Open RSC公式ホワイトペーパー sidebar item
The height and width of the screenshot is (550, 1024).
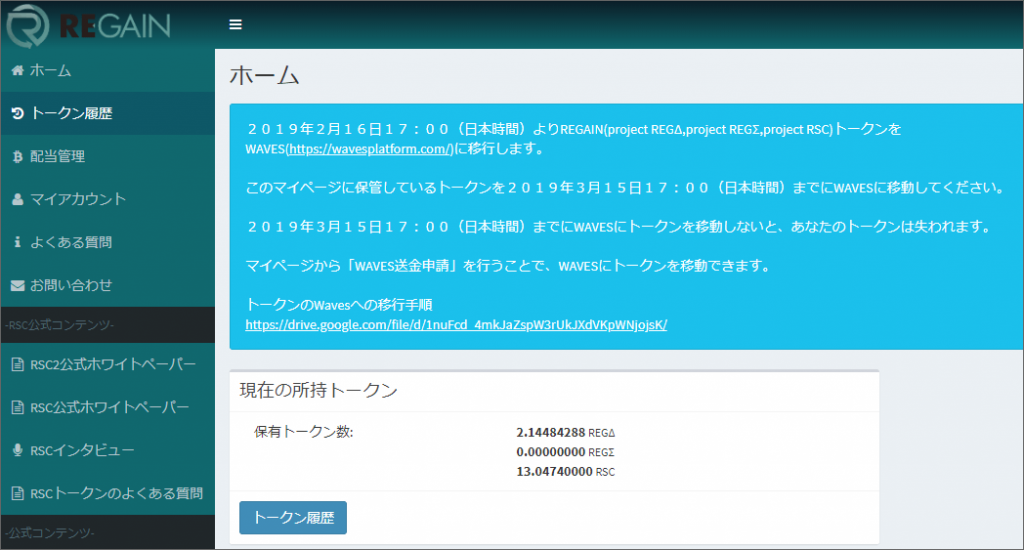click(x=108, y=408)
